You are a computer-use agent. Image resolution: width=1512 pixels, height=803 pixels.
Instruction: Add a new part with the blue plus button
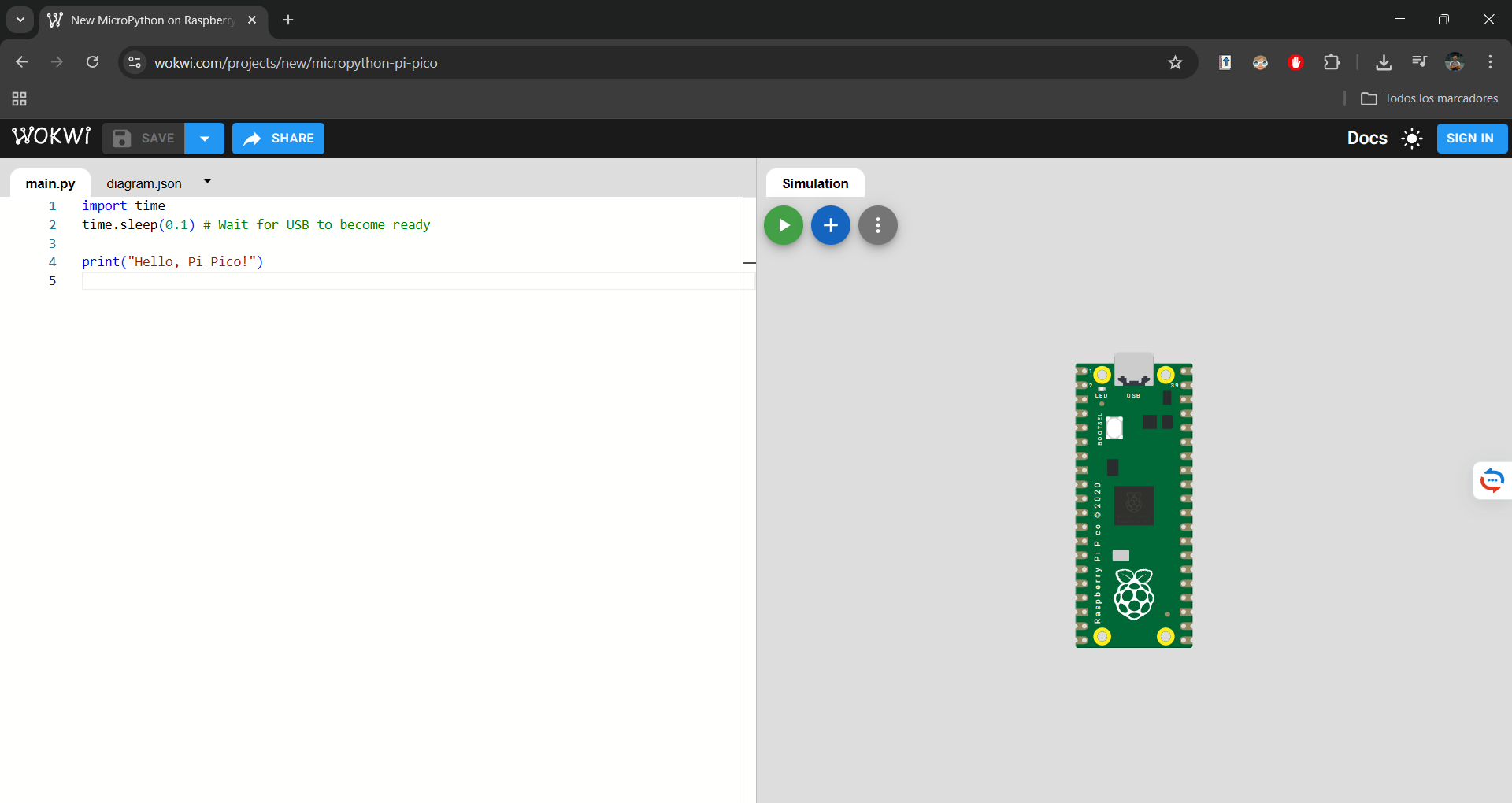coord(831,225)
